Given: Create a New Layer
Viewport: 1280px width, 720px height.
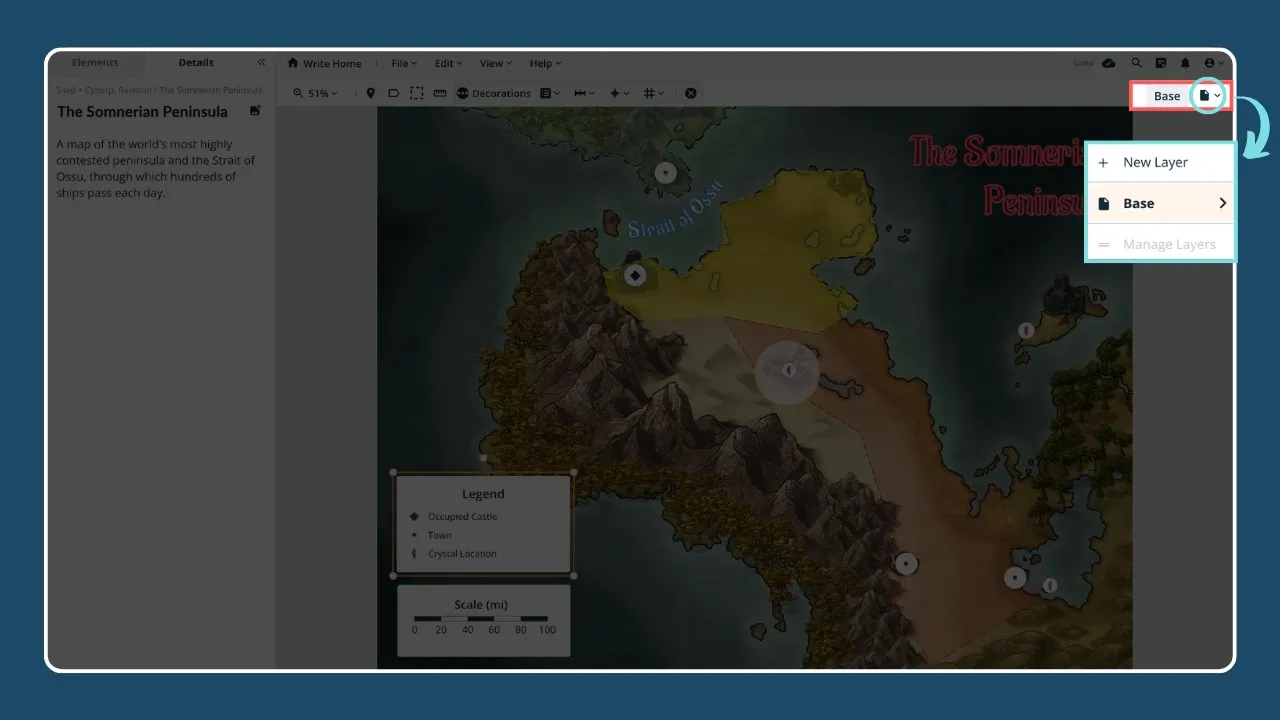Looking at the screenshot, I should (1156, 162).
